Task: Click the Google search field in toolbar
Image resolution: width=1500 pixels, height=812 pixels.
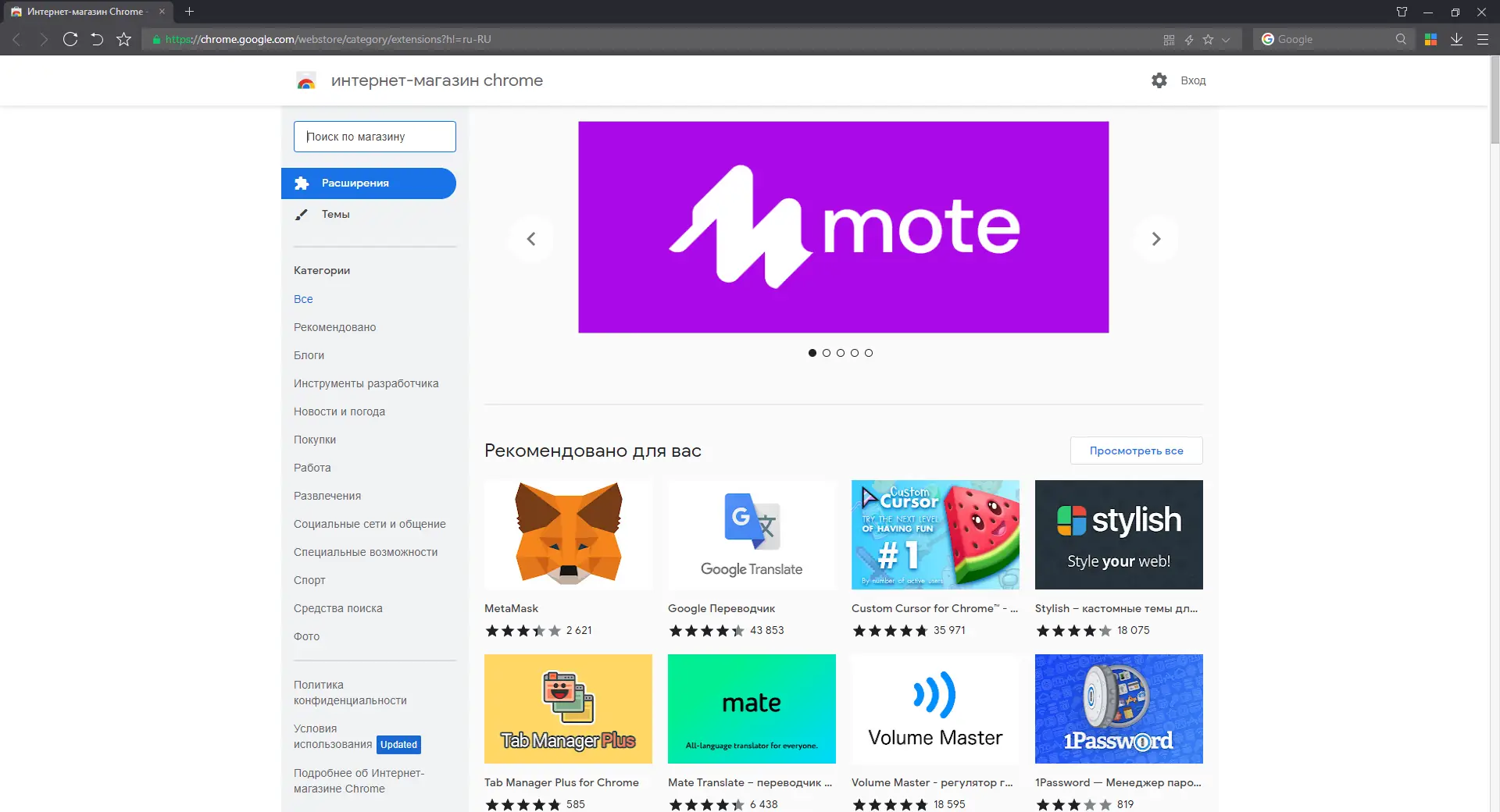Action: 1332,39
